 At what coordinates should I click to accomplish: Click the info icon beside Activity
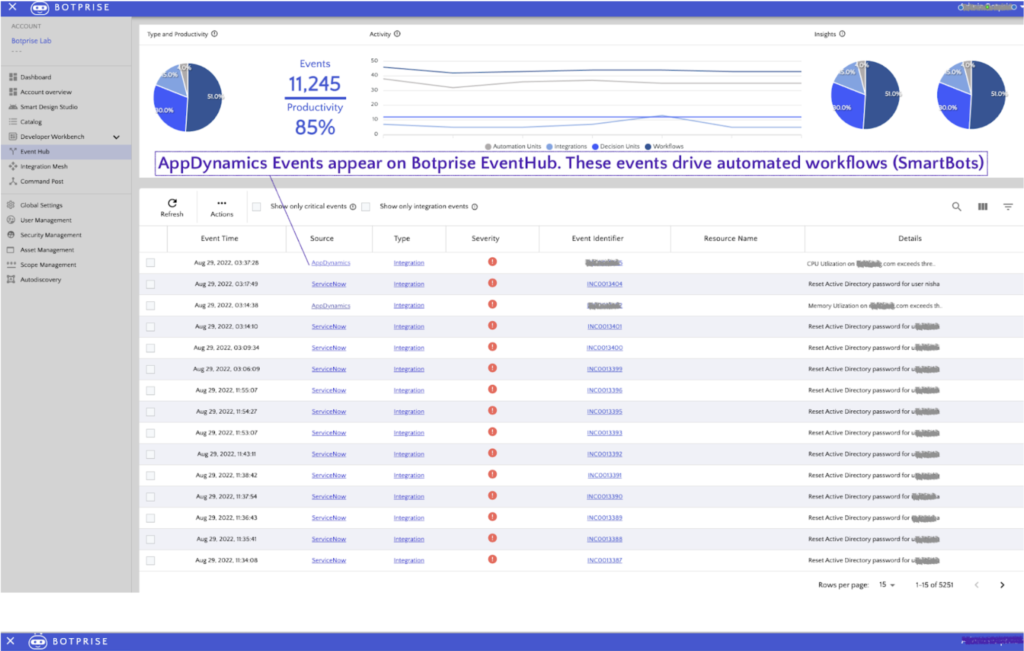click(x=397, y=34)
